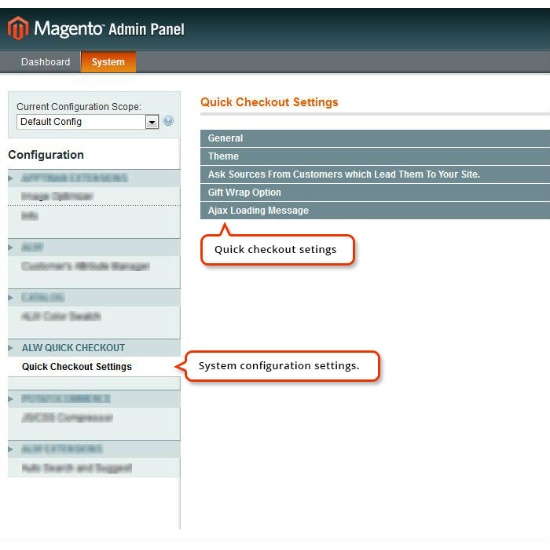
Task: Click the dropdown arrow beside Default Config
Action: (x=152, y=122)
